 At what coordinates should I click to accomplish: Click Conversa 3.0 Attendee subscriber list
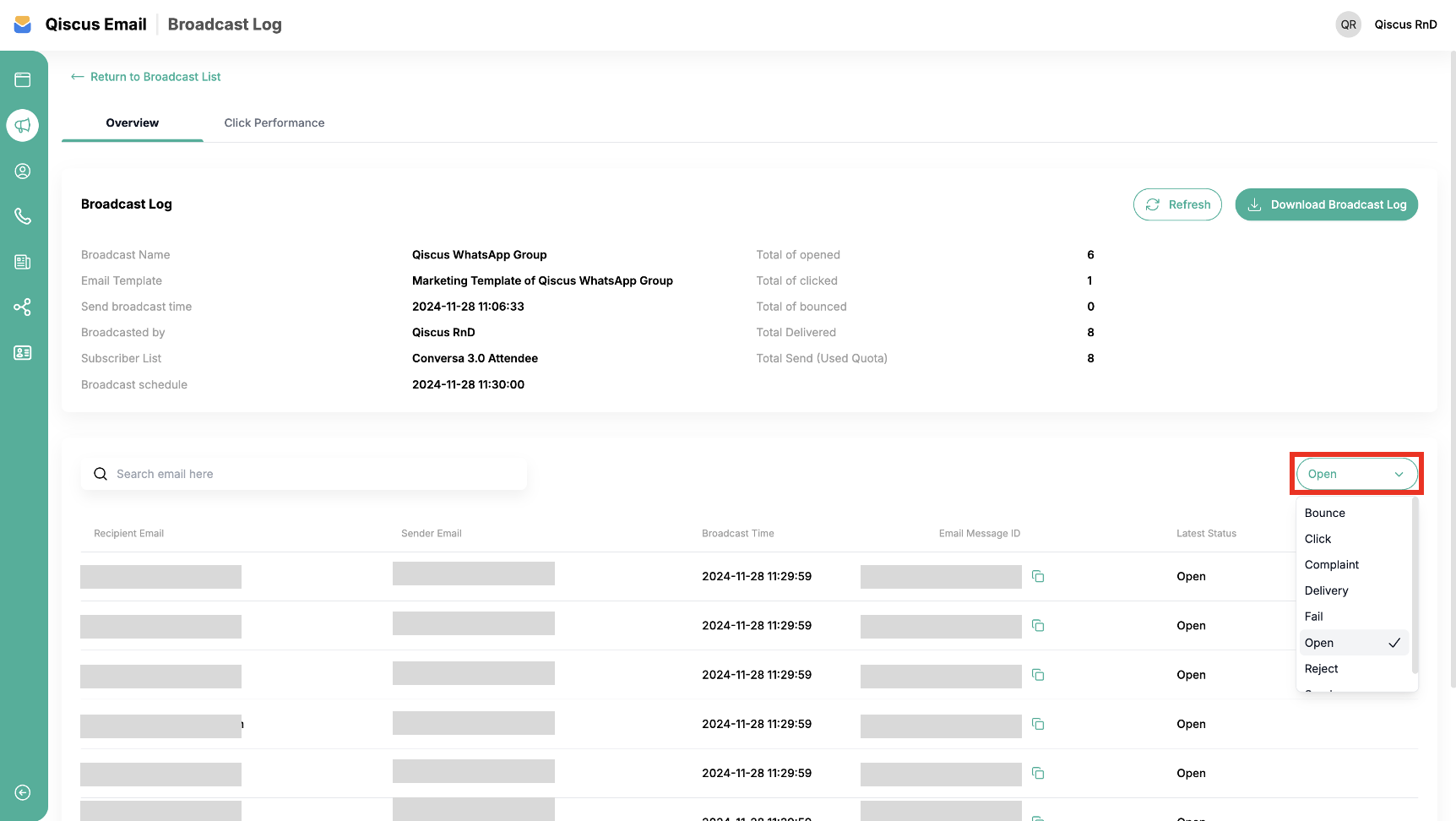click(475, 359)
